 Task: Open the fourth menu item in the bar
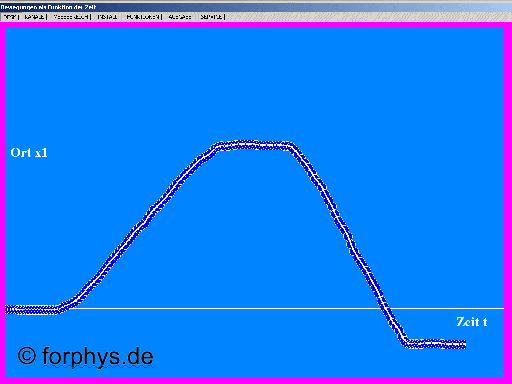[107, 17]
